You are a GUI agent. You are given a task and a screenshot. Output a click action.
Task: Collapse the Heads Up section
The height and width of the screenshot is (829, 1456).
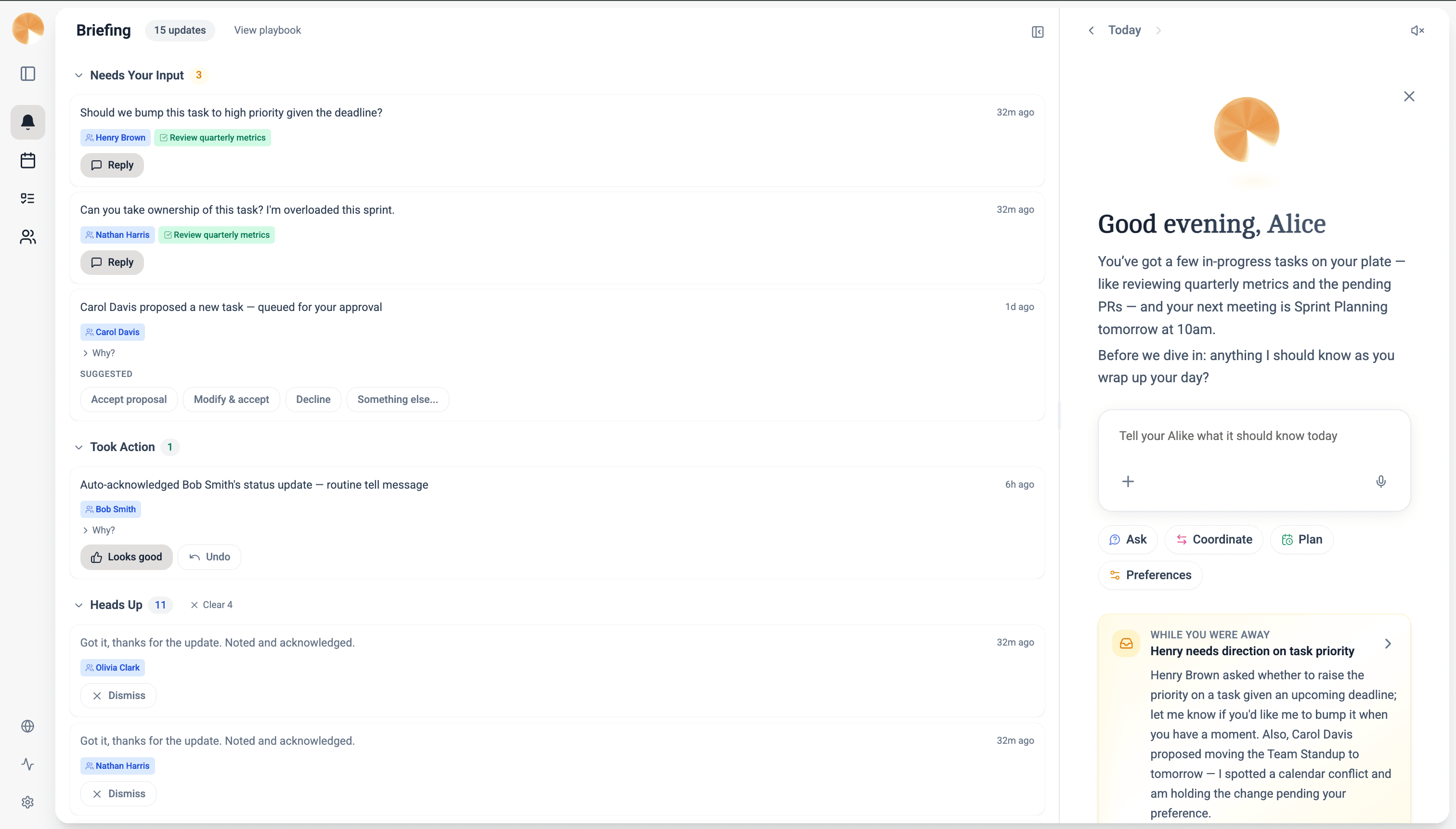78,605
